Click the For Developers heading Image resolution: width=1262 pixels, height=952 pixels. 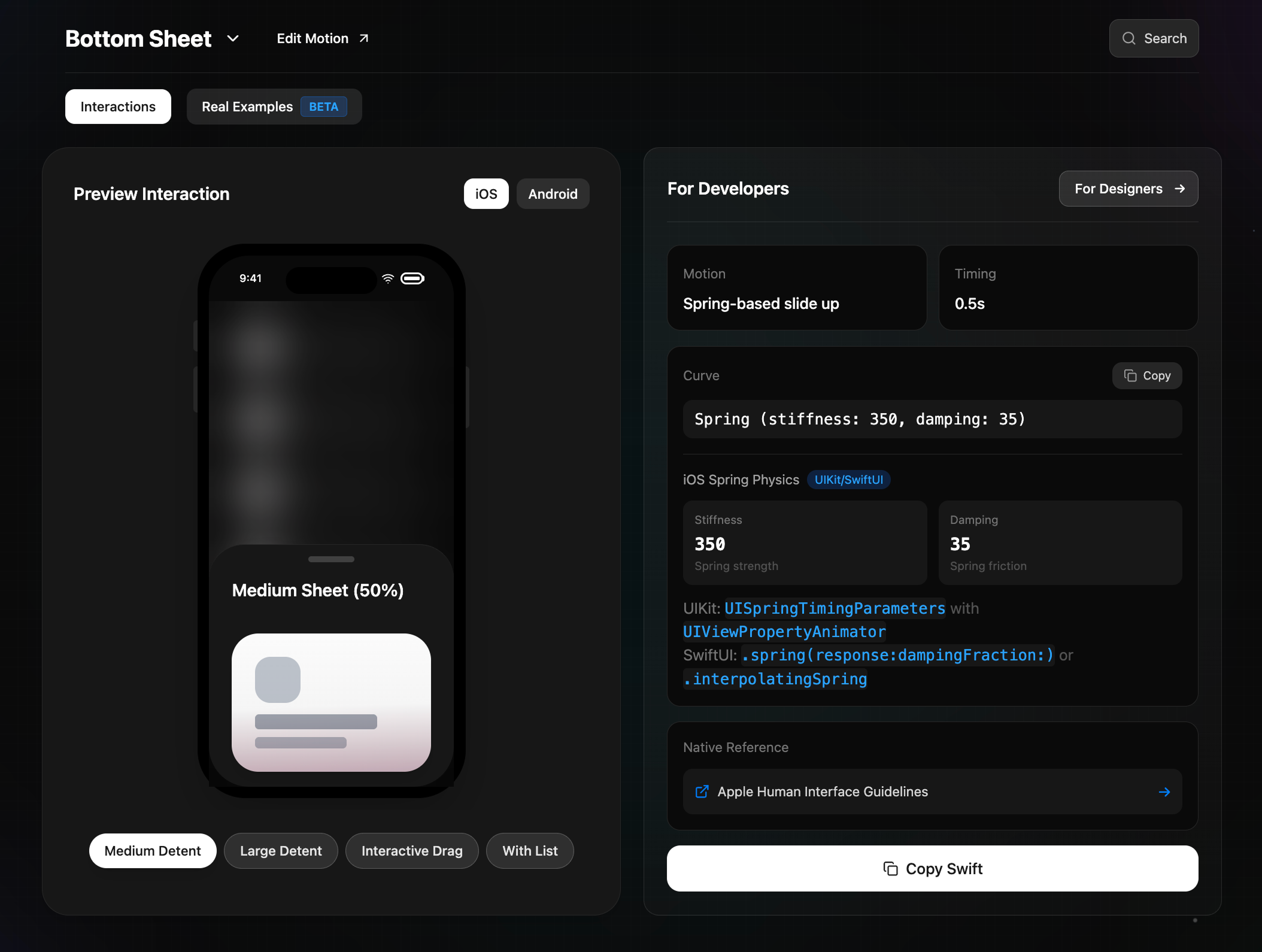(x=728, y=189)
